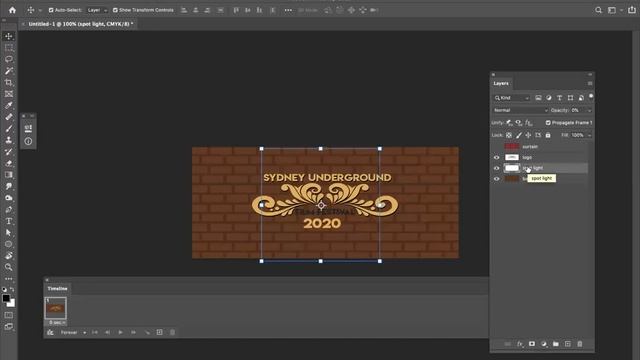Hide the logo layer
The height and width of the screenshot is (360, 640).
[x=496, y=157]
